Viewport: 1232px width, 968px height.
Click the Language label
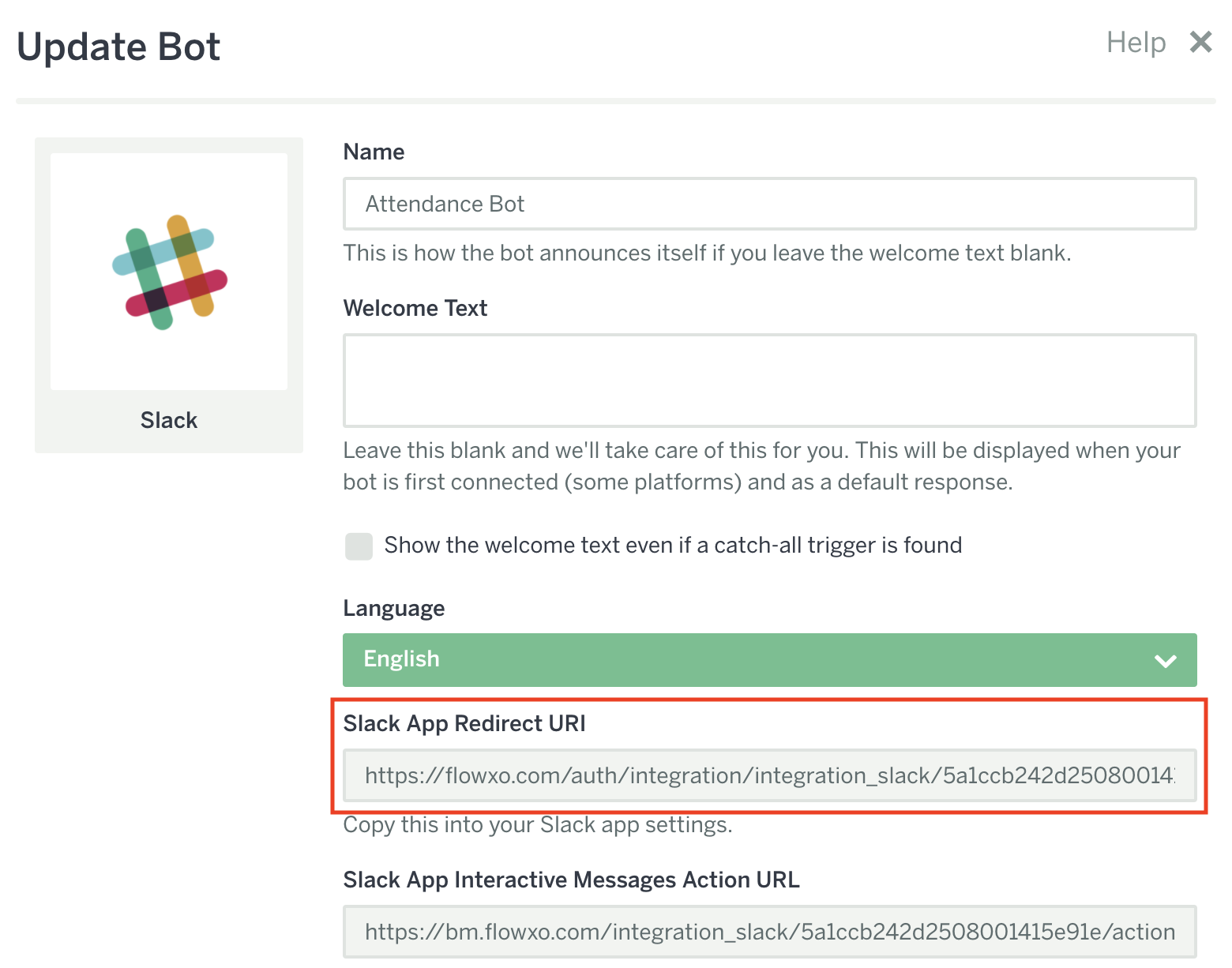click(393, 608)
